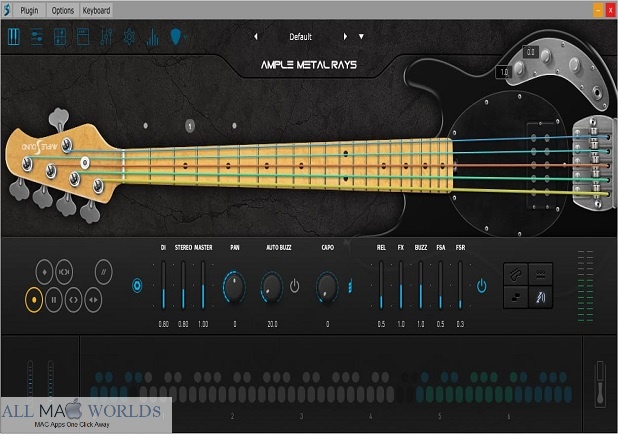Screen dimensions: 618x434
Task: Click the FSR value 0.3
Action: [460, 324]
